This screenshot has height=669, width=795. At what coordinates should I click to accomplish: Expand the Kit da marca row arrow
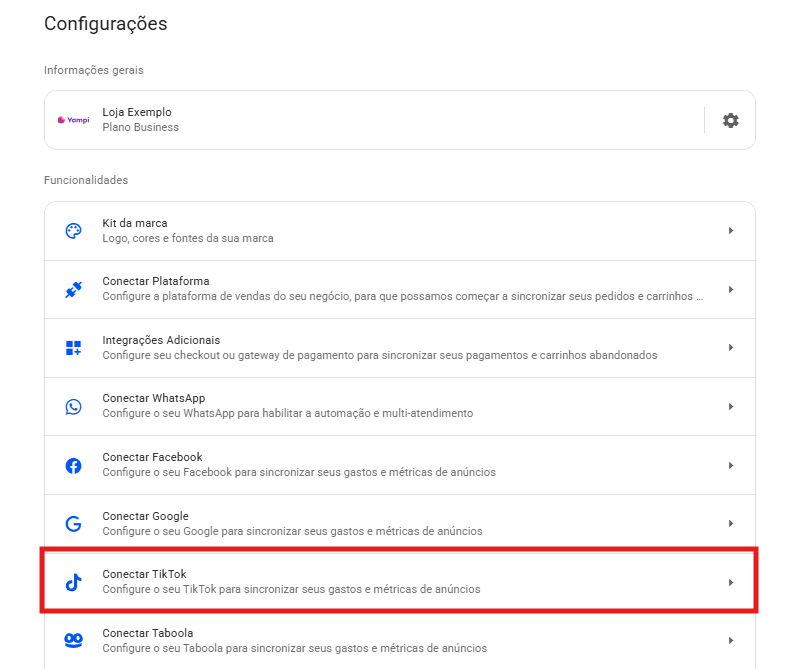[x=731, y=231]
